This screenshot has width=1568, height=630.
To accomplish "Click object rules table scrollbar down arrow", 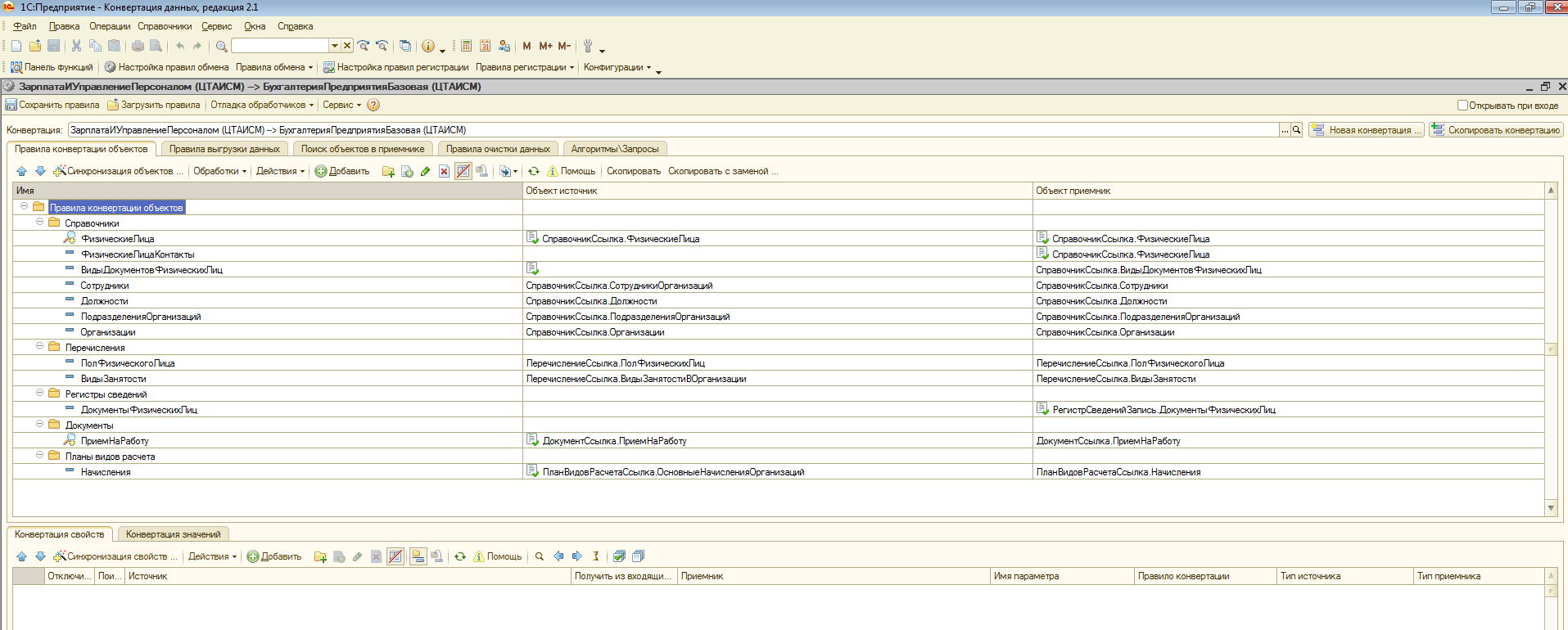I will coord(1551,508).
